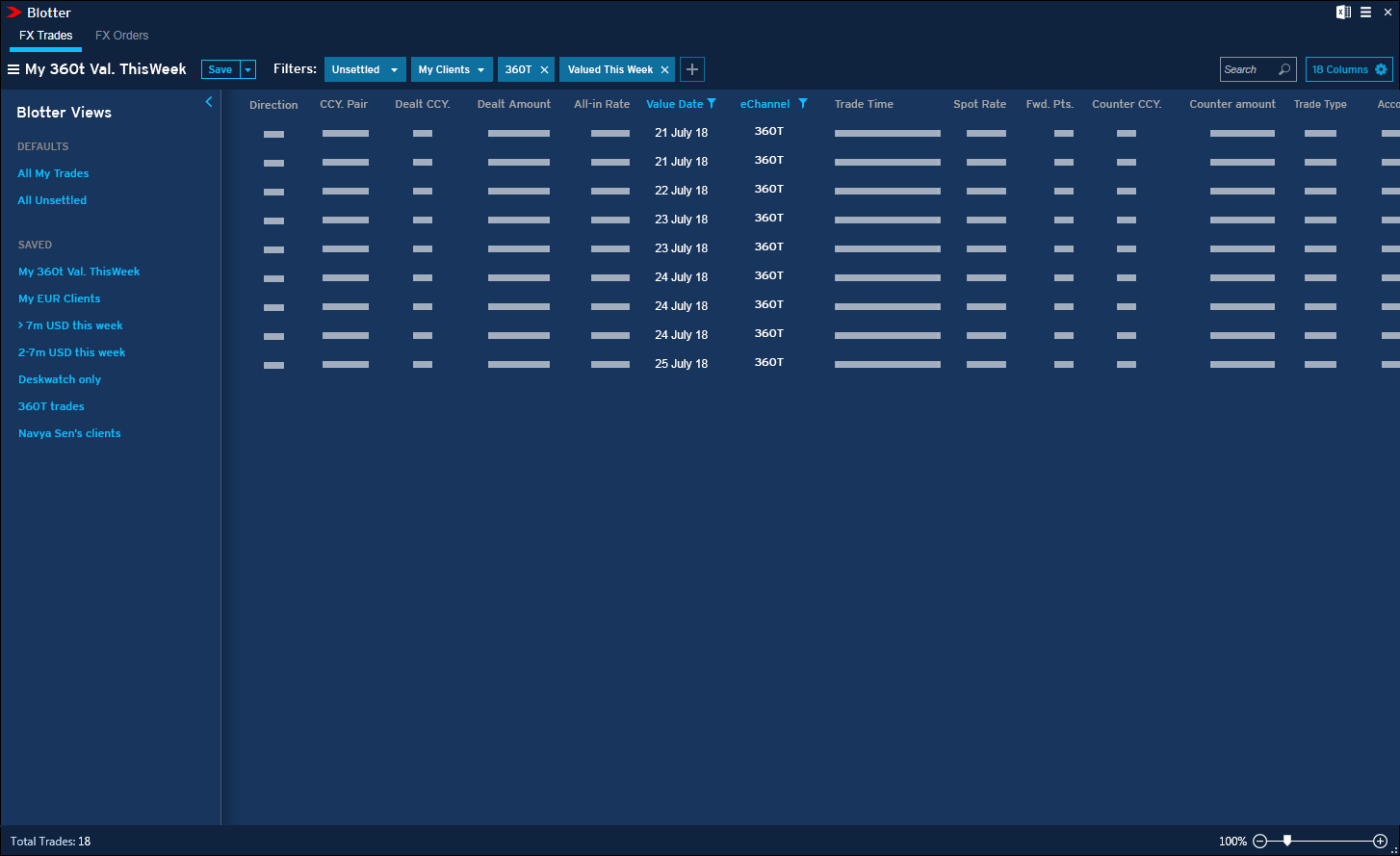Remove the 360T filter chip

tap(544, 69)
